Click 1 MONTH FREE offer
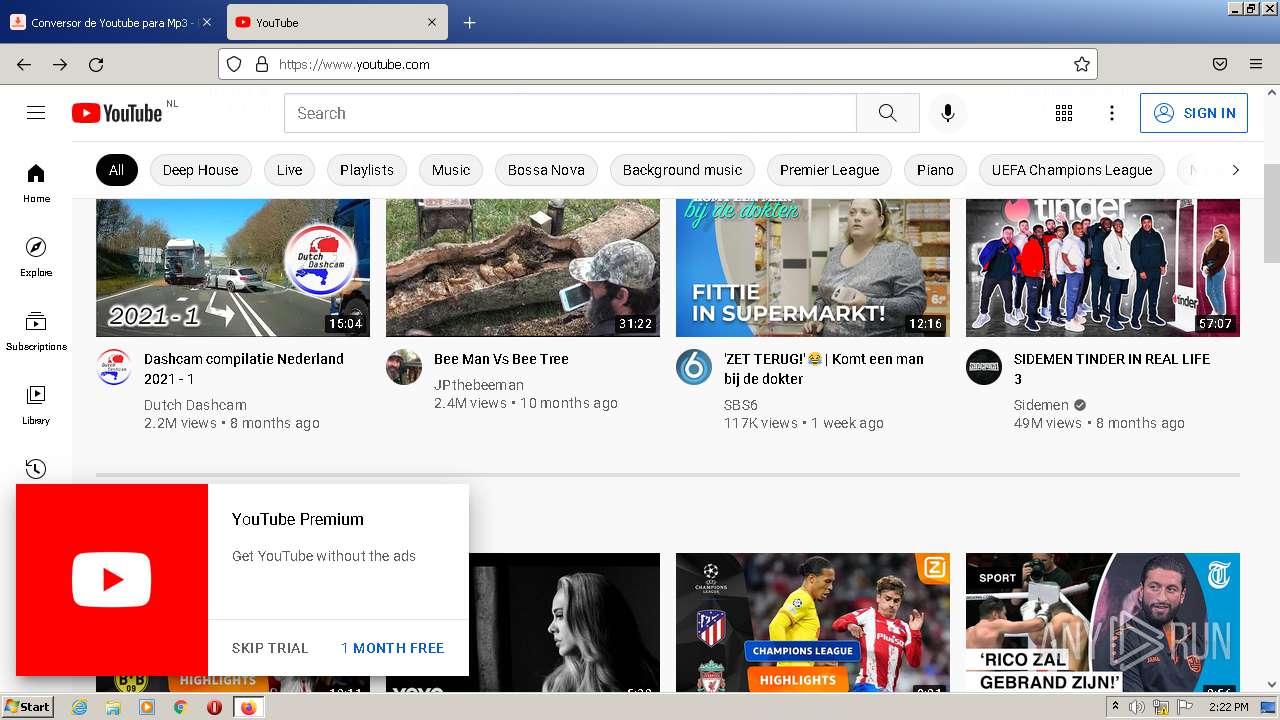The width and height of the screenshot is (1280, 720). (392, 648)
